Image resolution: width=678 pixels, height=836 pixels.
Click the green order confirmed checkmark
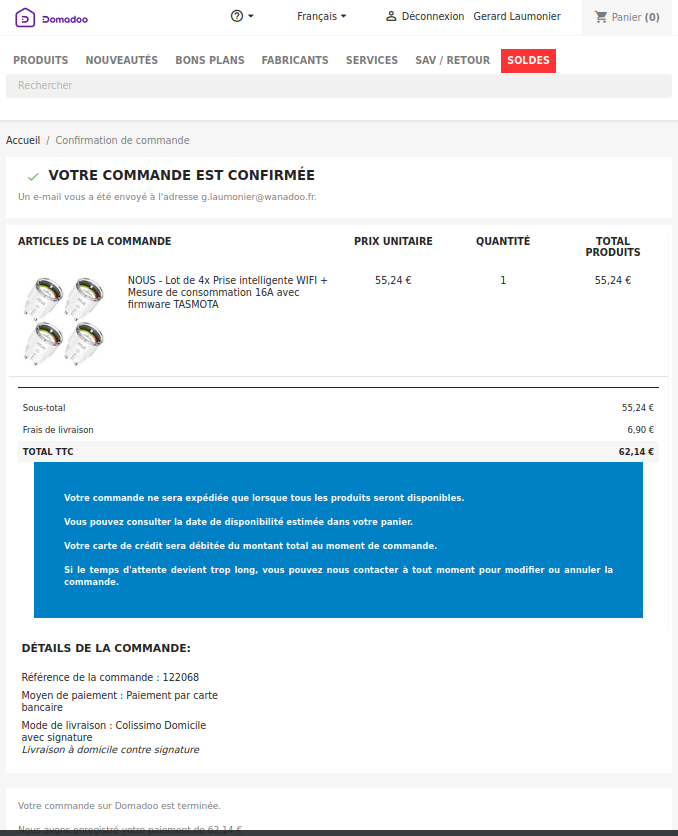[33, 176]
